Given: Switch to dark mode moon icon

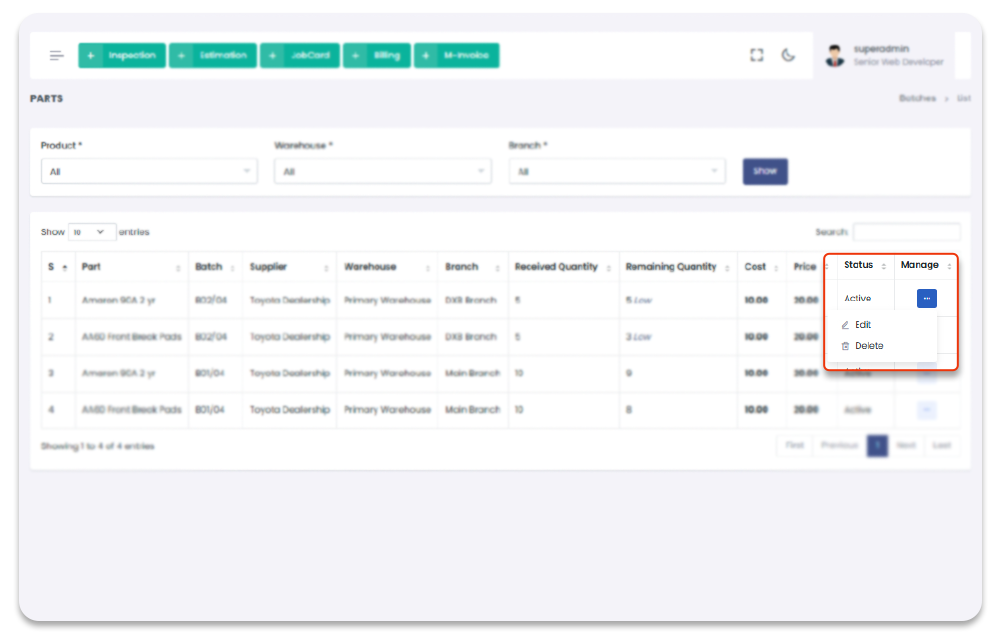Looking at the screenshot, I should (x=788, y=56).
